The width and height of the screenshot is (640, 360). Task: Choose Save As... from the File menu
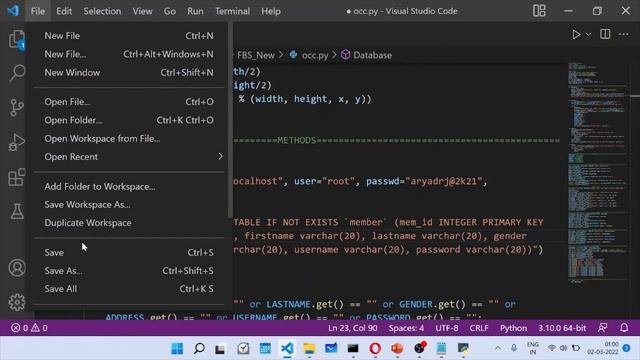129,271
